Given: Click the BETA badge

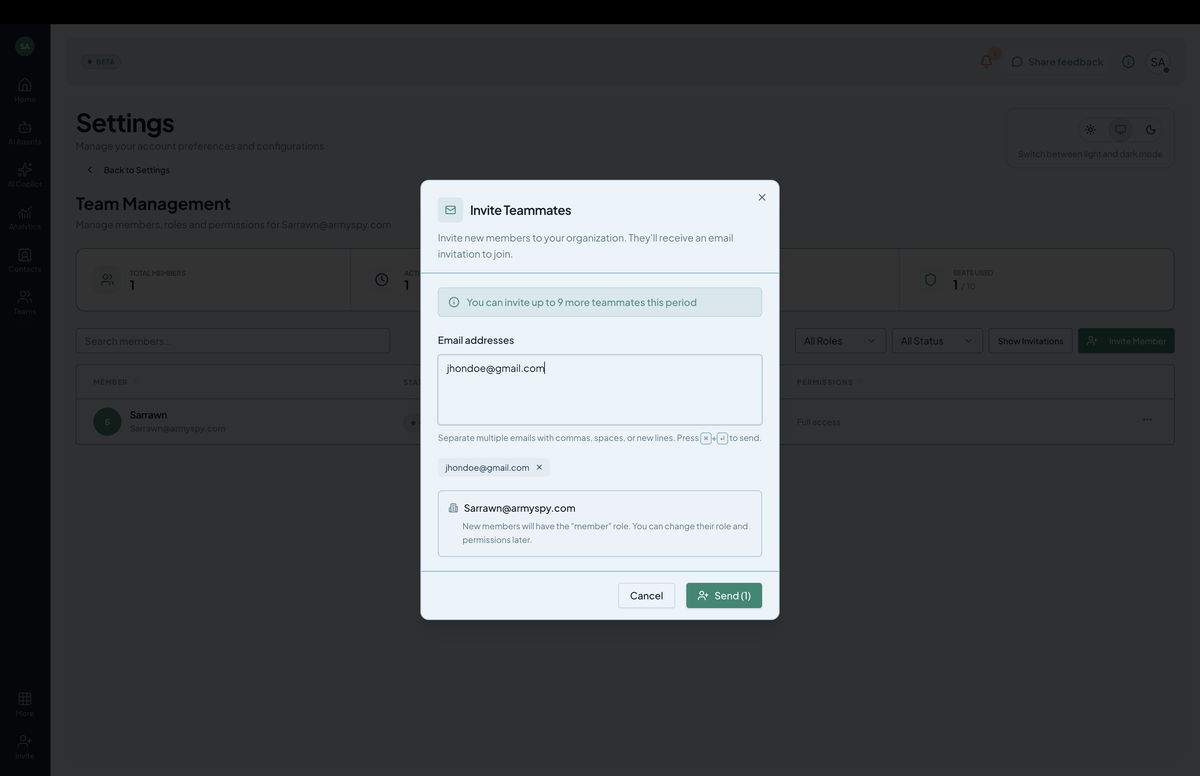Looking at the screenshot, I should (101, 62).
